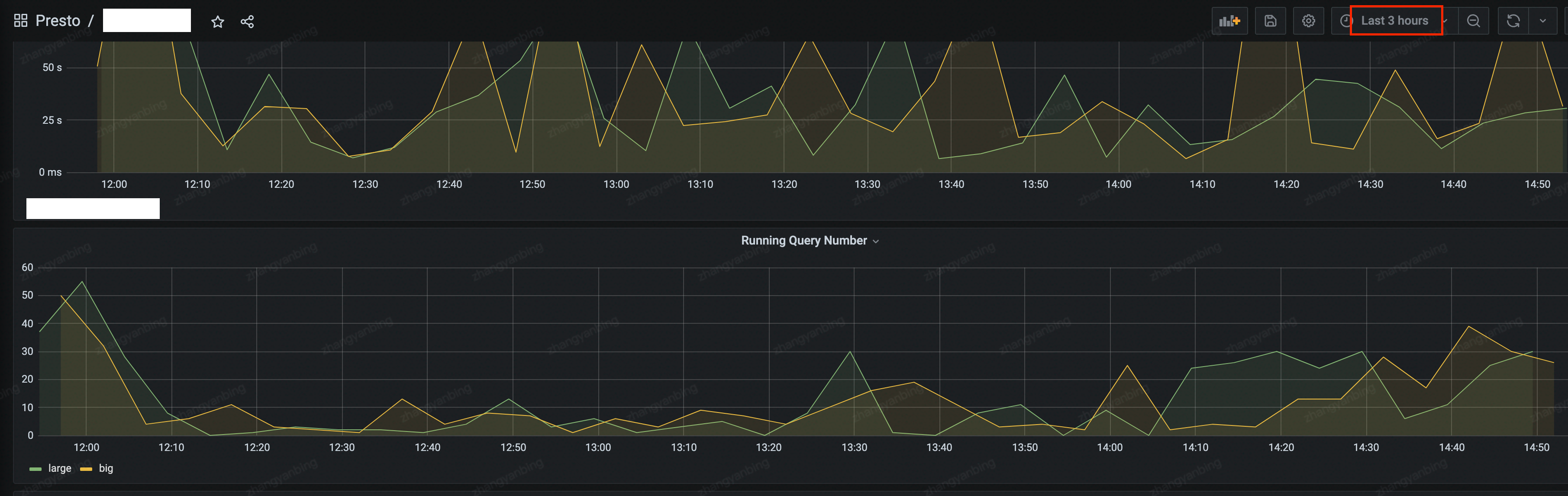The width and height of the screenshot is (1568, 496).
Task: Click the Running Query Number title
Action: pos(803,240)
